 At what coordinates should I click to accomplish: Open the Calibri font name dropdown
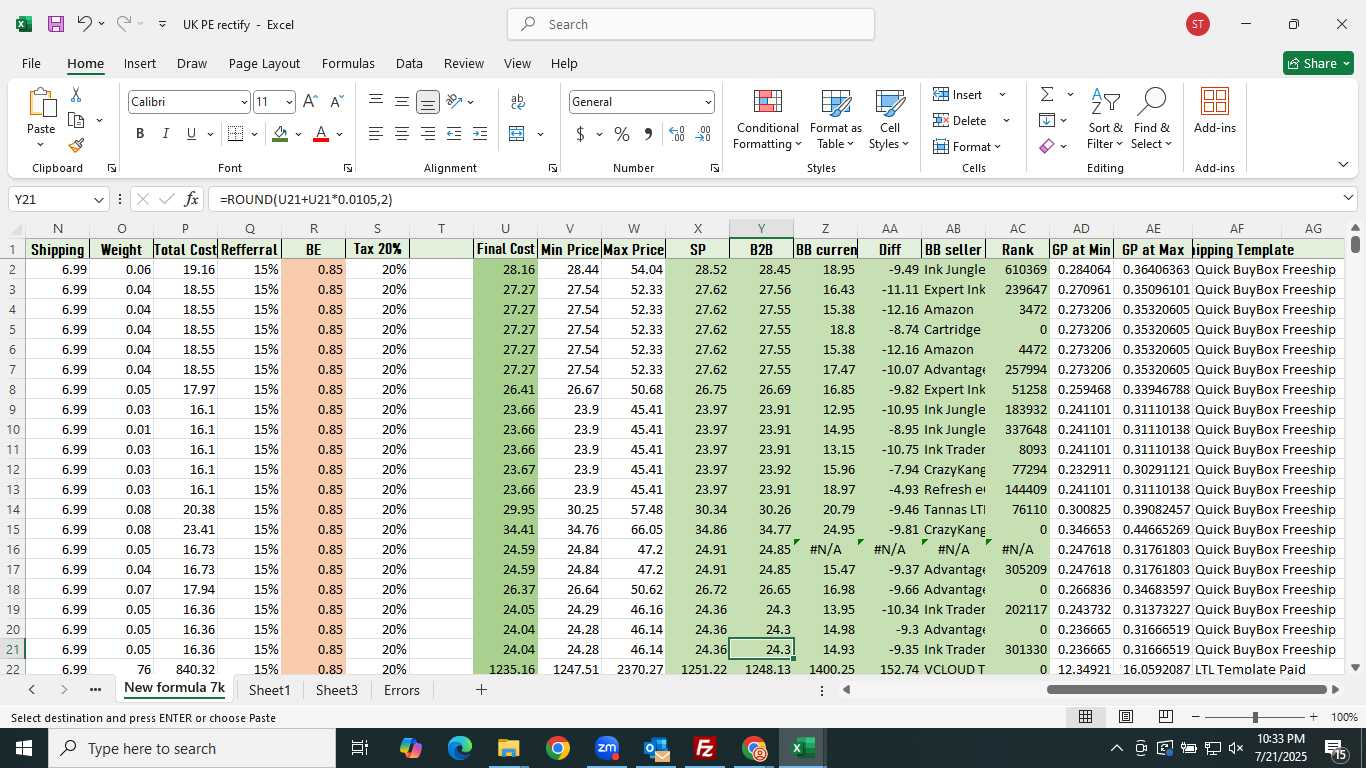(x=244, y=102)
